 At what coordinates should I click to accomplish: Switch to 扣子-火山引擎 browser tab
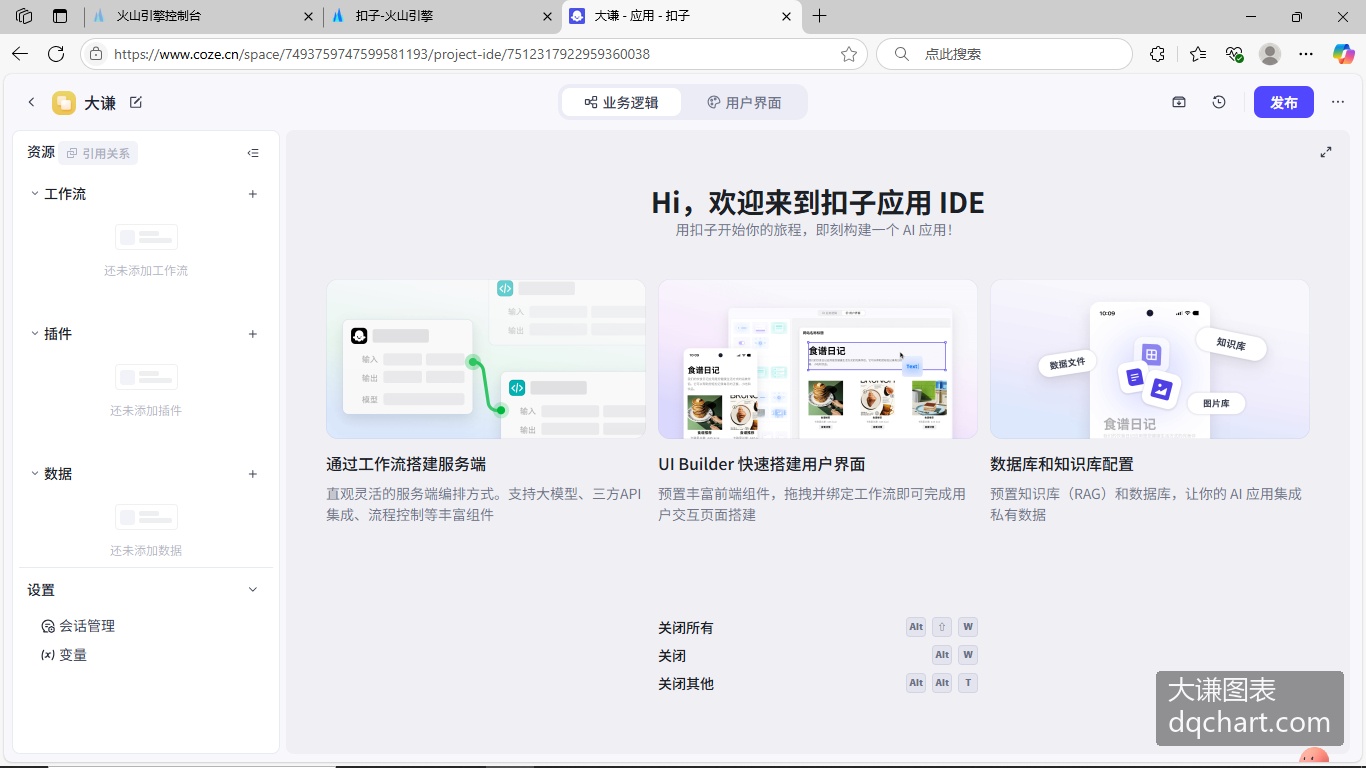(440, 16)
